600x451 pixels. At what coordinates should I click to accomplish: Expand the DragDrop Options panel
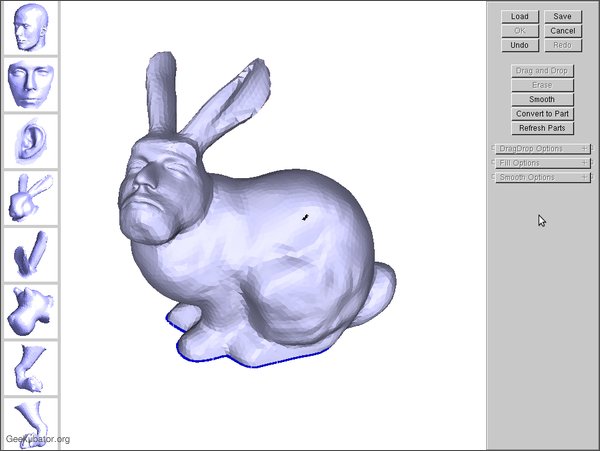tap(543, 148)
